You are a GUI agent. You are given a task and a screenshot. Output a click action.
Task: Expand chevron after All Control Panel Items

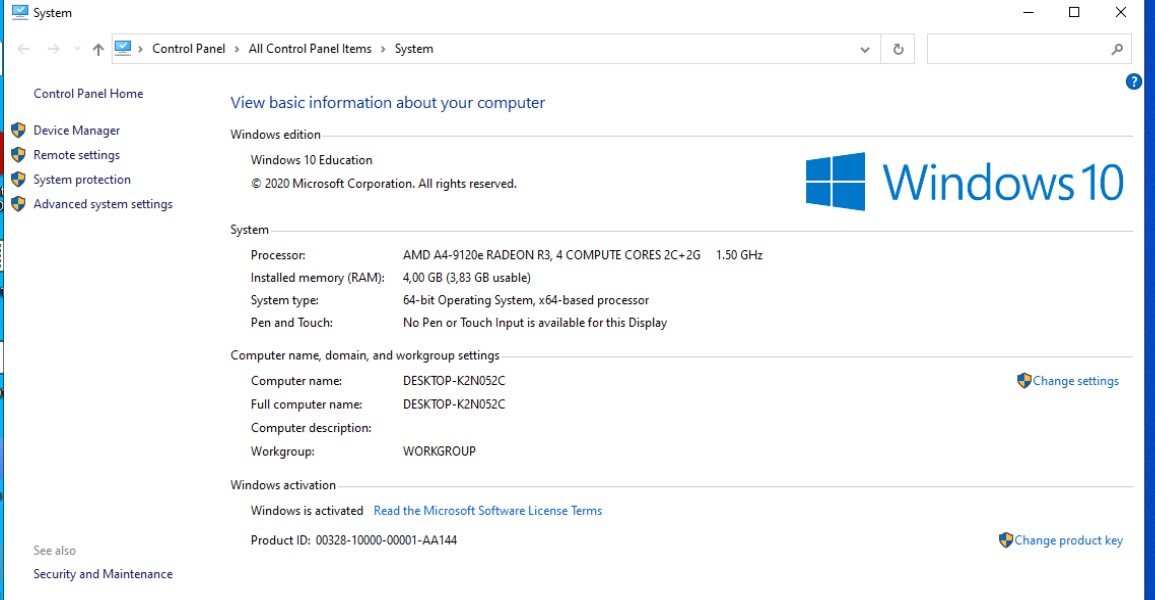coord(383,49)
